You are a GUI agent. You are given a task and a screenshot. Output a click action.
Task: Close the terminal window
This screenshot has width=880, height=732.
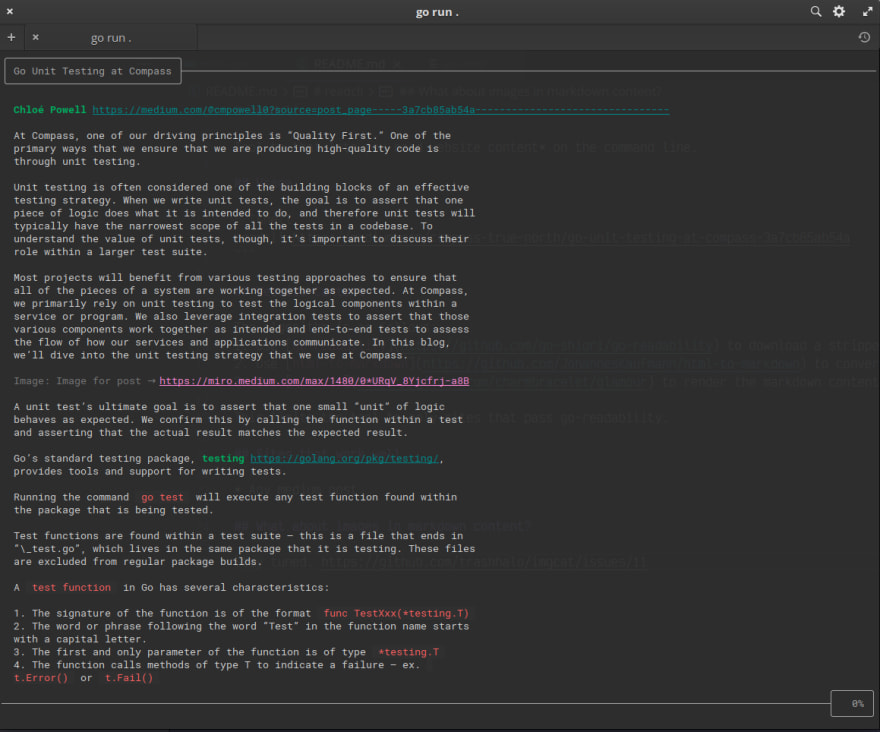coord(10,11)
